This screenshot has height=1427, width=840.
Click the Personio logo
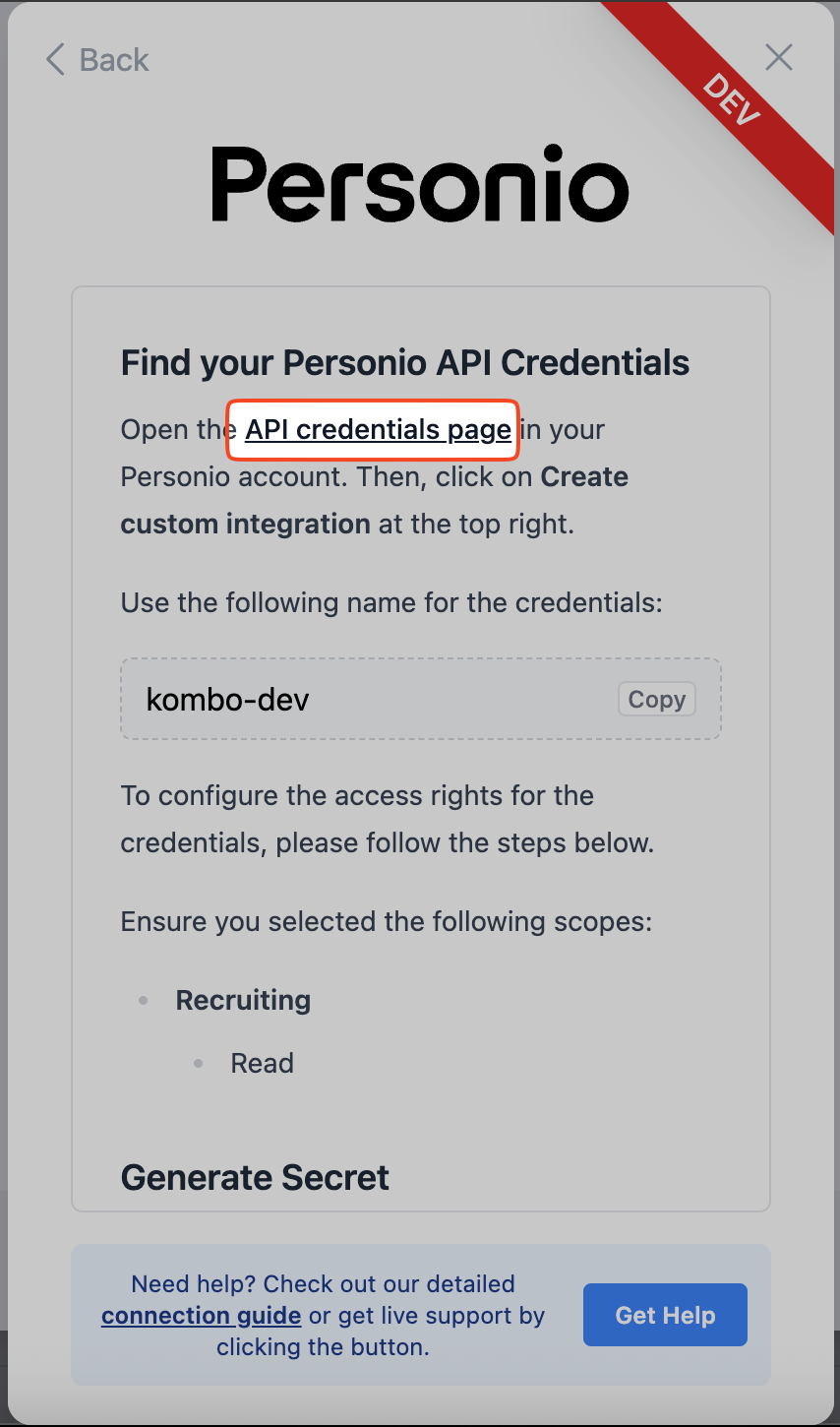[420, 184]
